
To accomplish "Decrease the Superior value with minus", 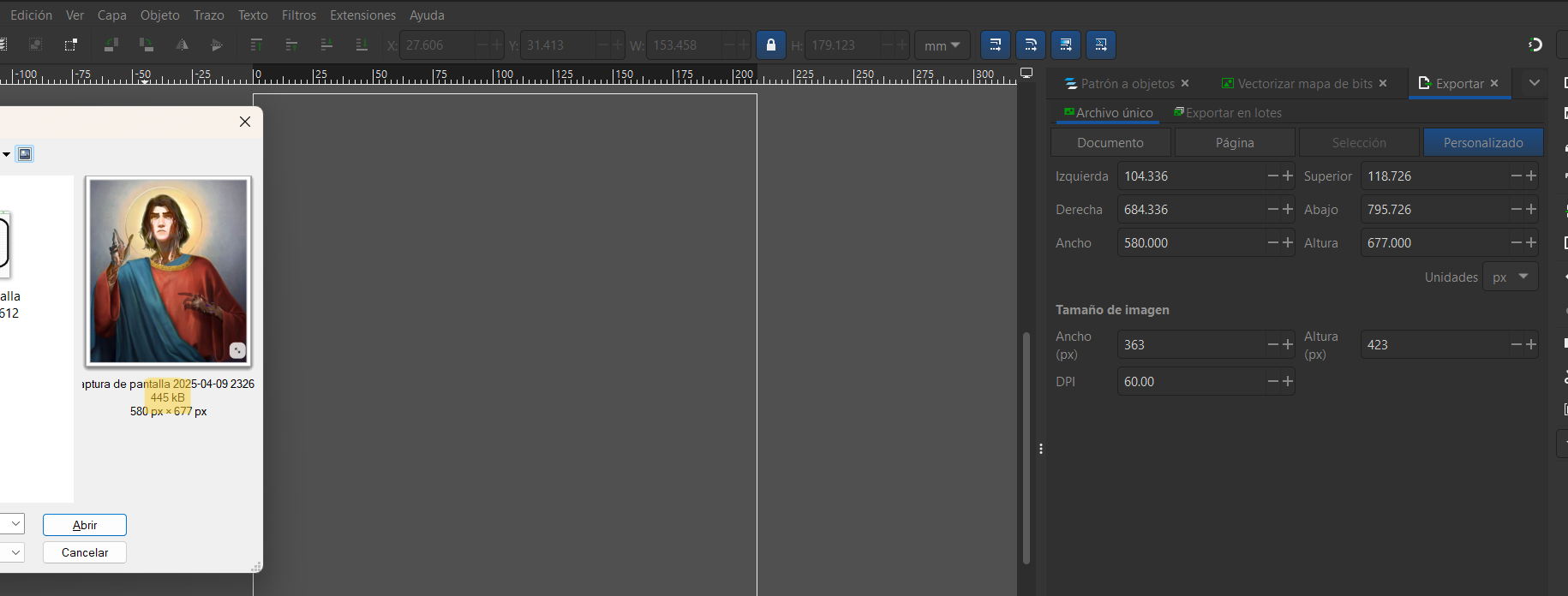I will tap(1517, 176).
